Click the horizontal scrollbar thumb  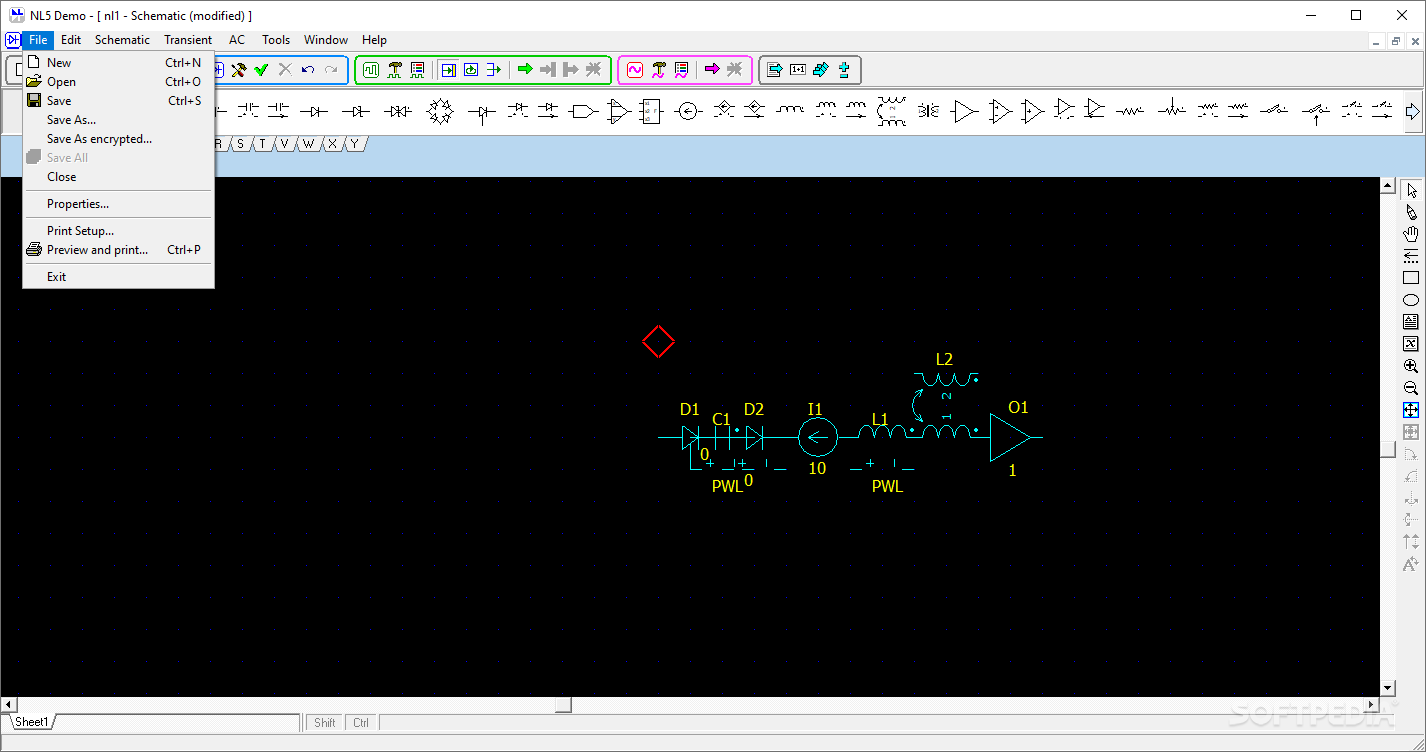(563, 705)
